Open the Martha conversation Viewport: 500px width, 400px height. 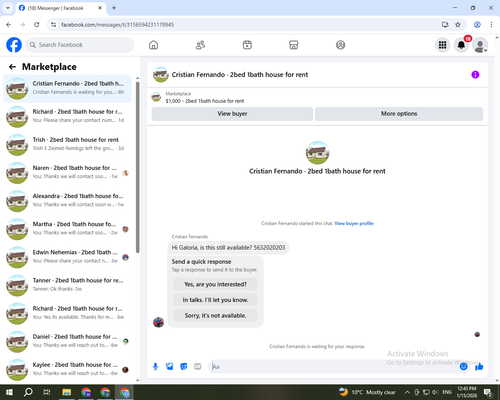[x=67, y=229]
